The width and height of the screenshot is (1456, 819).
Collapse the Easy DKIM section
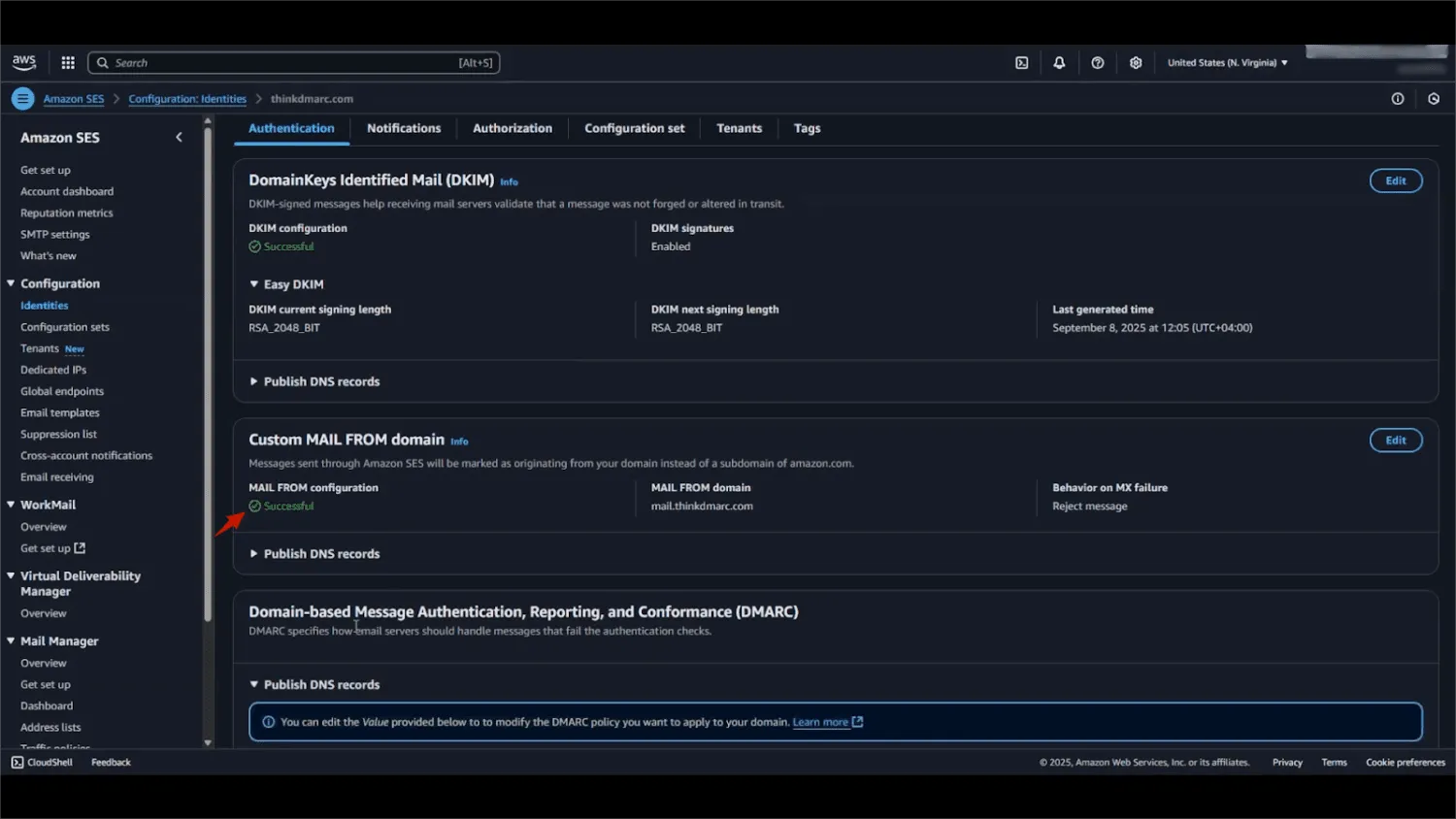pos(286,284)
